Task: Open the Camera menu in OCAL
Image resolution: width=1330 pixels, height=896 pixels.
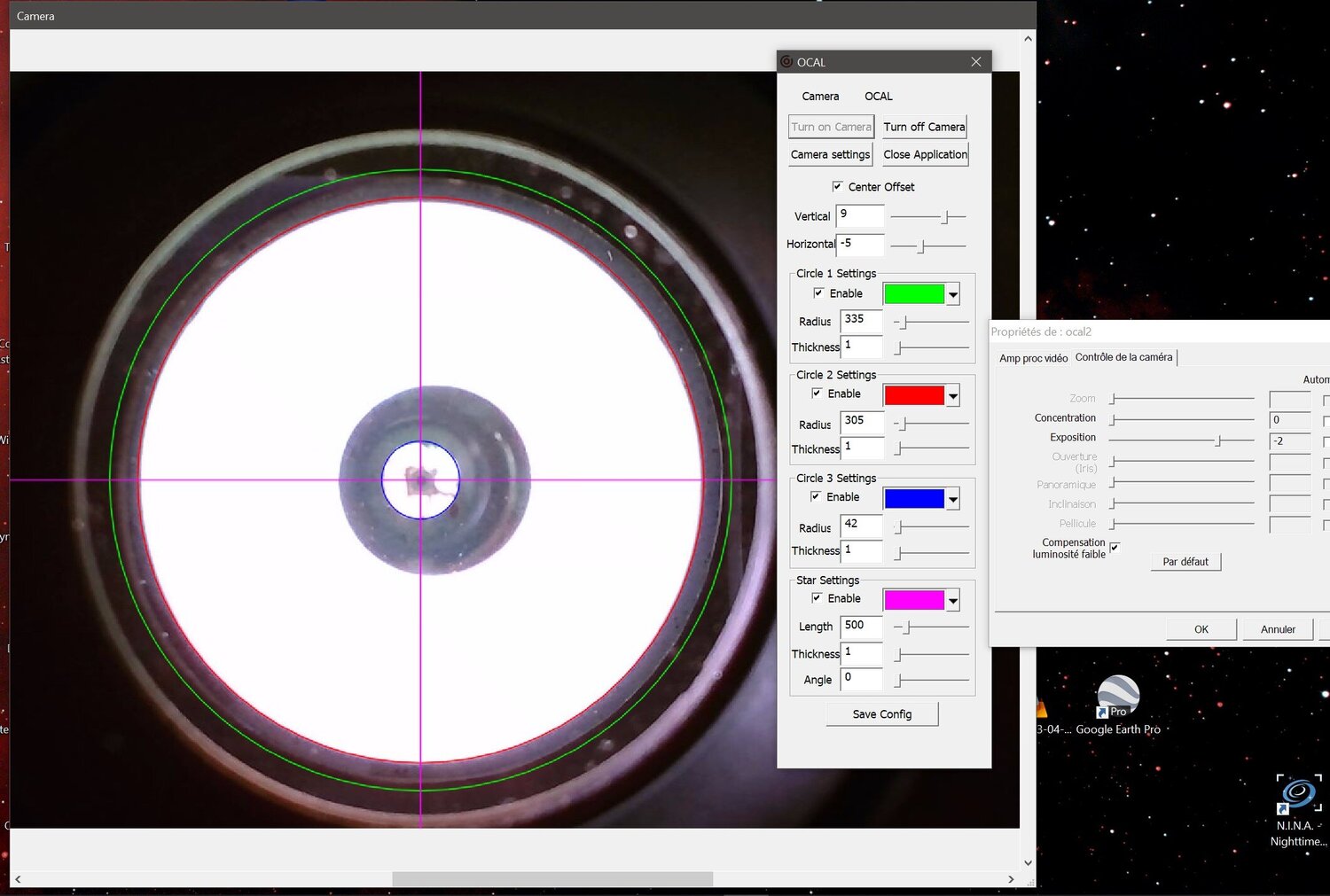Action: point(820,97)
